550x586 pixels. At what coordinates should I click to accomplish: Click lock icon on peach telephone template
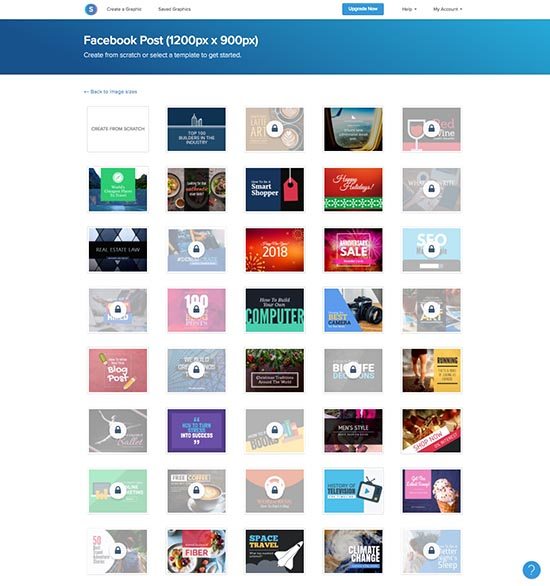click(x=275, y=490)
